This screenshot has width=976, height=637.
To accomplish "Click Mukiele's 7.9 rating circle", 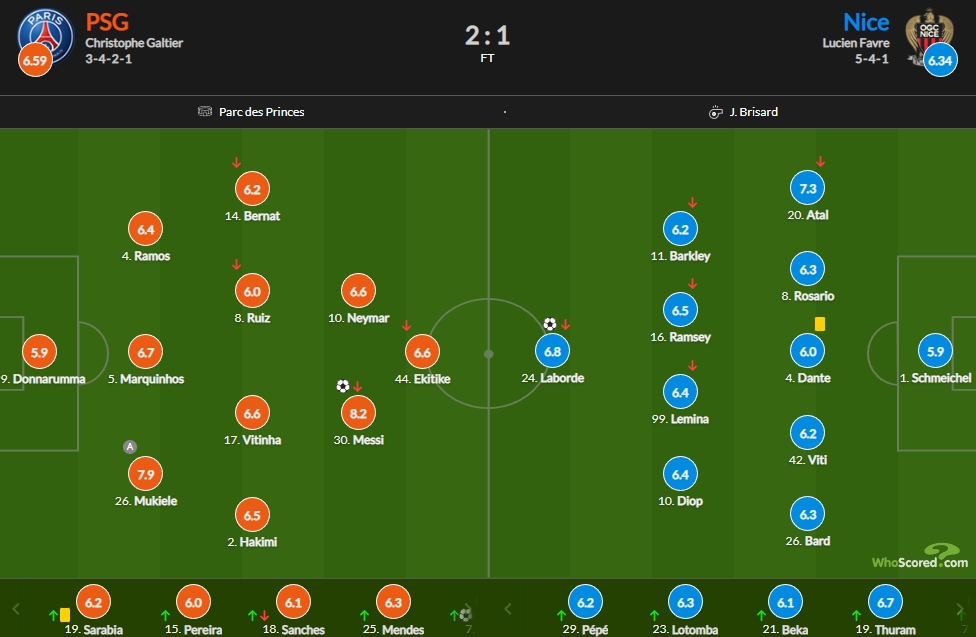I will click(x=146, y=474).
